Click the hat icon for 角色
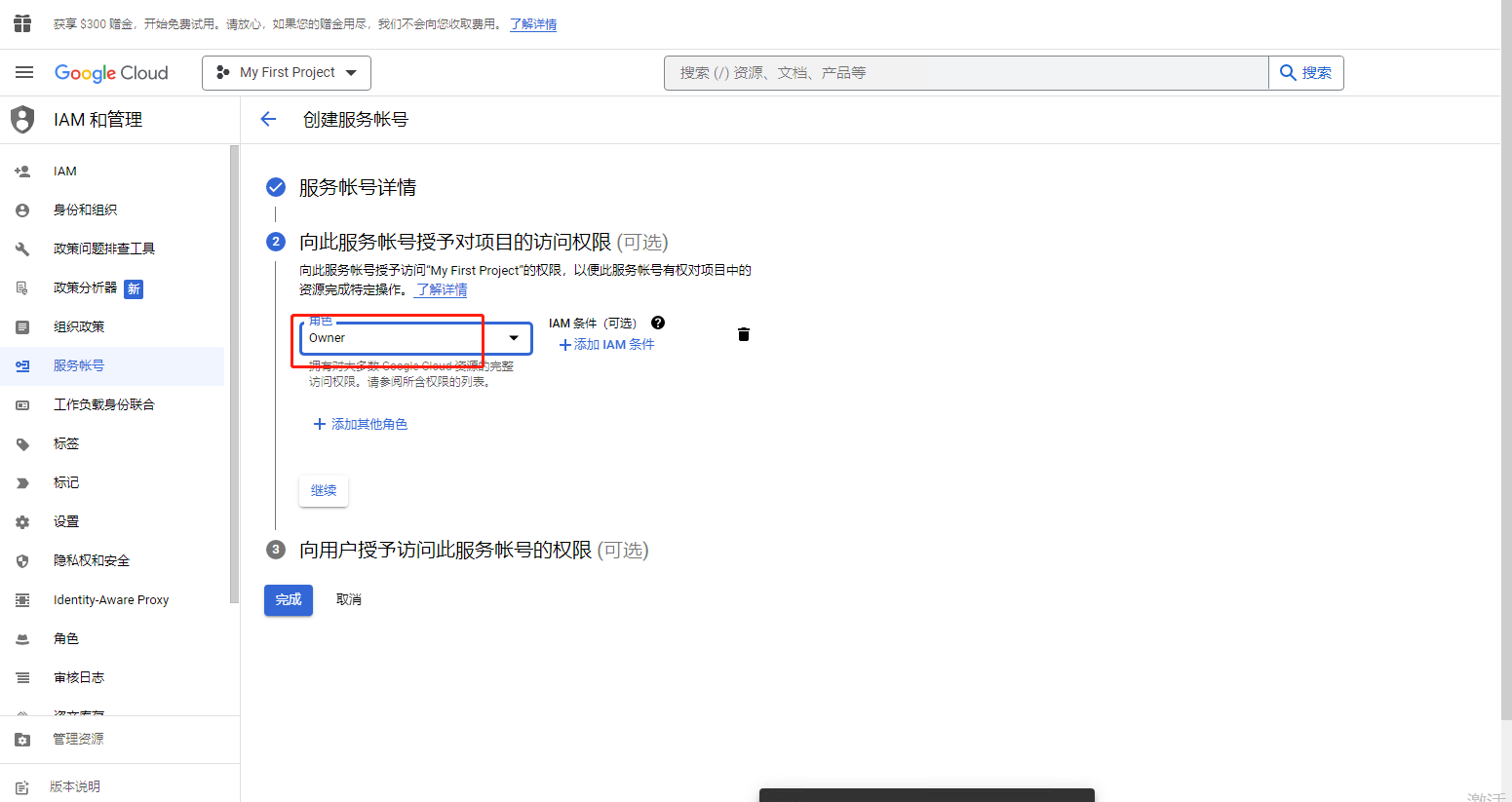Image resolution: width=1512 pixels, height=802 pixels. pos(22,639)
